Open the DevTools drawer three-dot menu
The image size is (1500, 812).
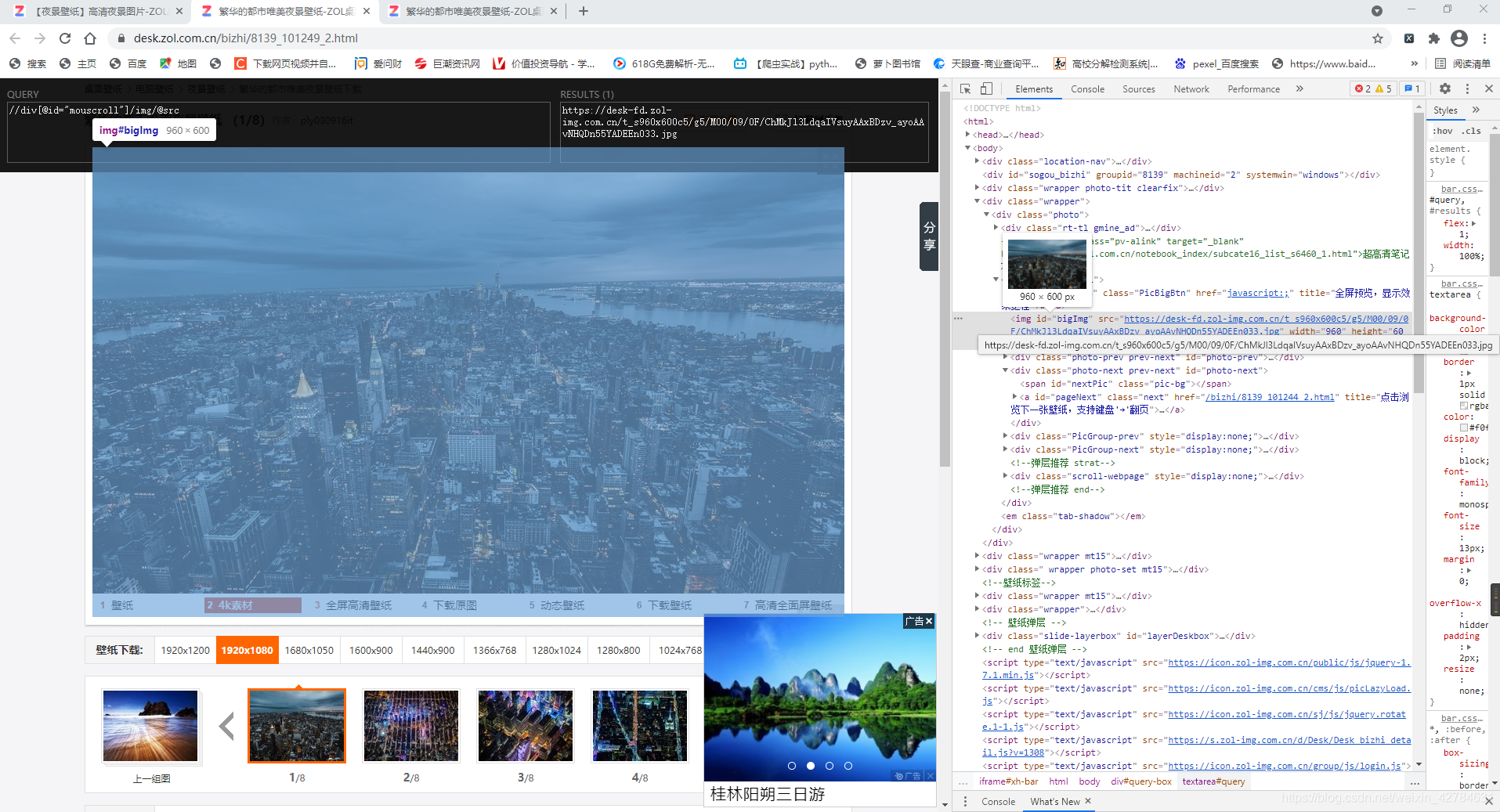[x=965, y=802]
